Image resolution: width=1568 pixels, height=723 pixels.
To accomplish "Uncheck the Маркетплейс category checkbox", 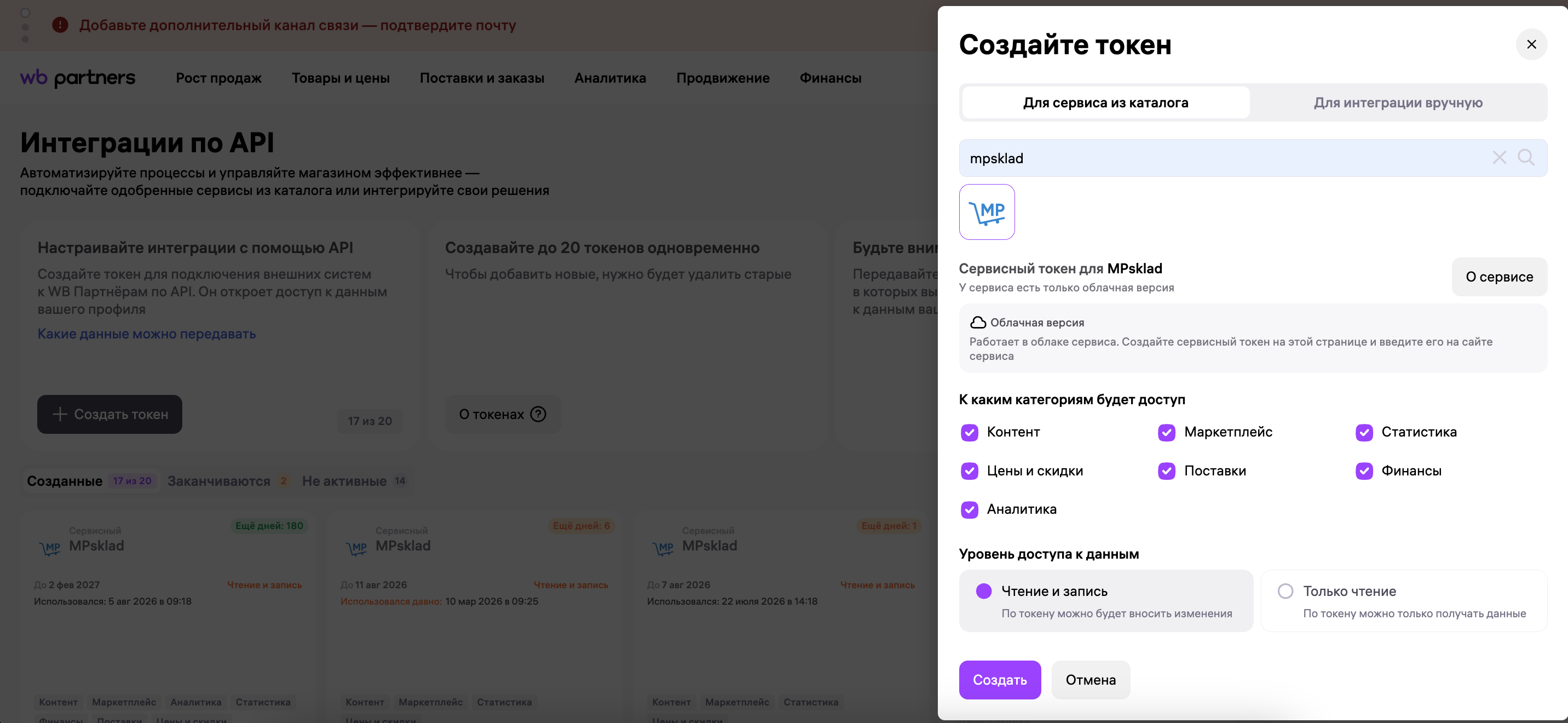I will click(x=1166, y=433).
